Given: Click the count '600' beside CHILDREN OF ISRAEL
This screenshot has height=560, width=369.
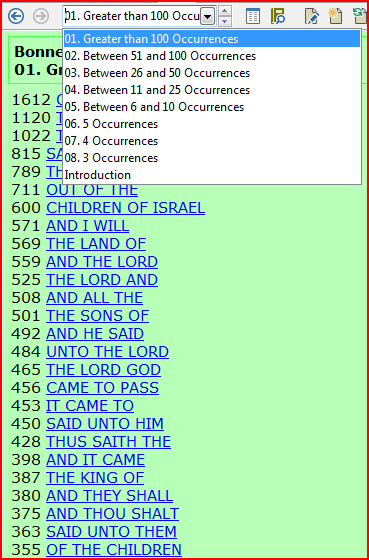Looking at the screenshot, I should [26, 208].
